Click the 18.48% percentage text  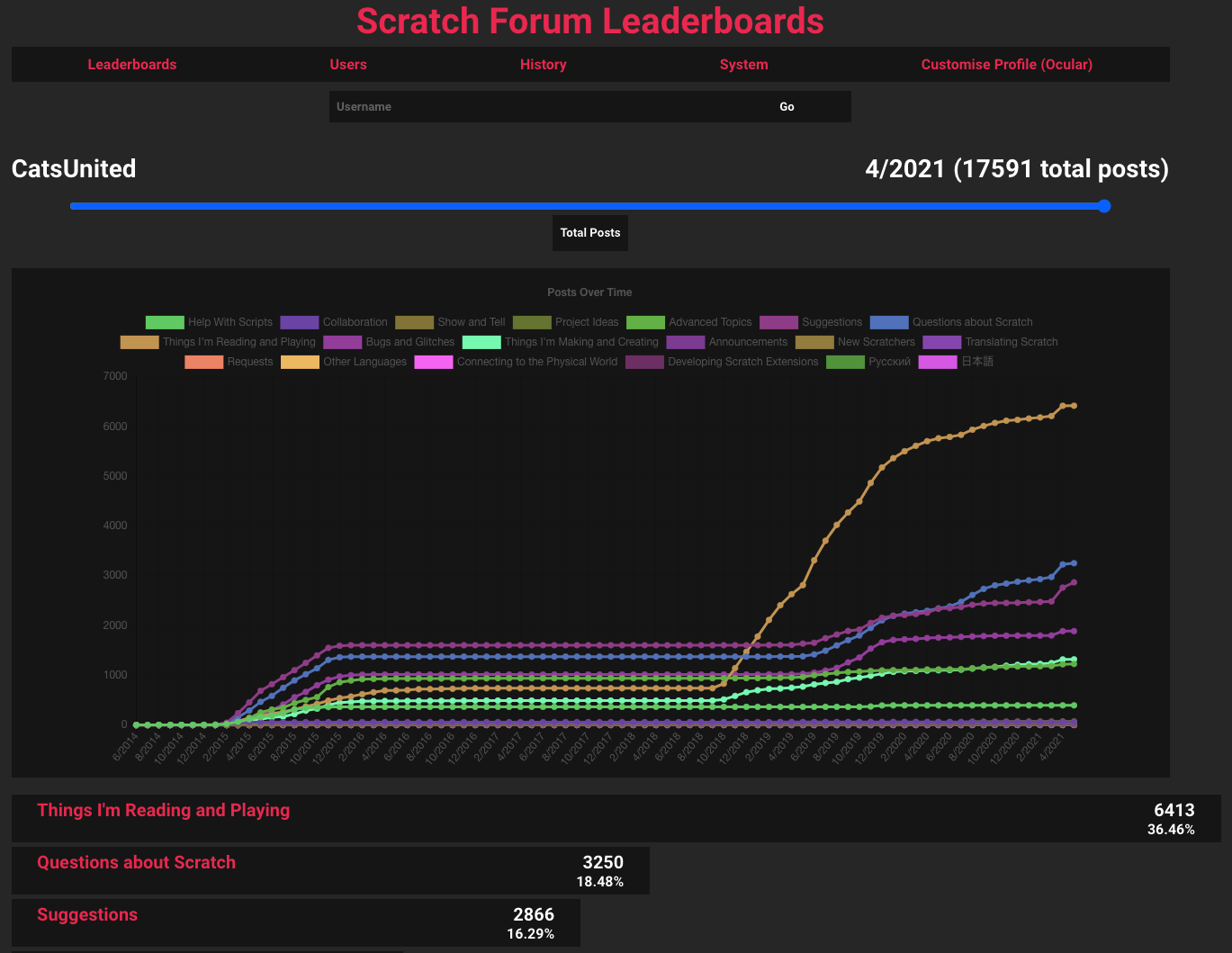pyautogui.click(x=600, y=882)
